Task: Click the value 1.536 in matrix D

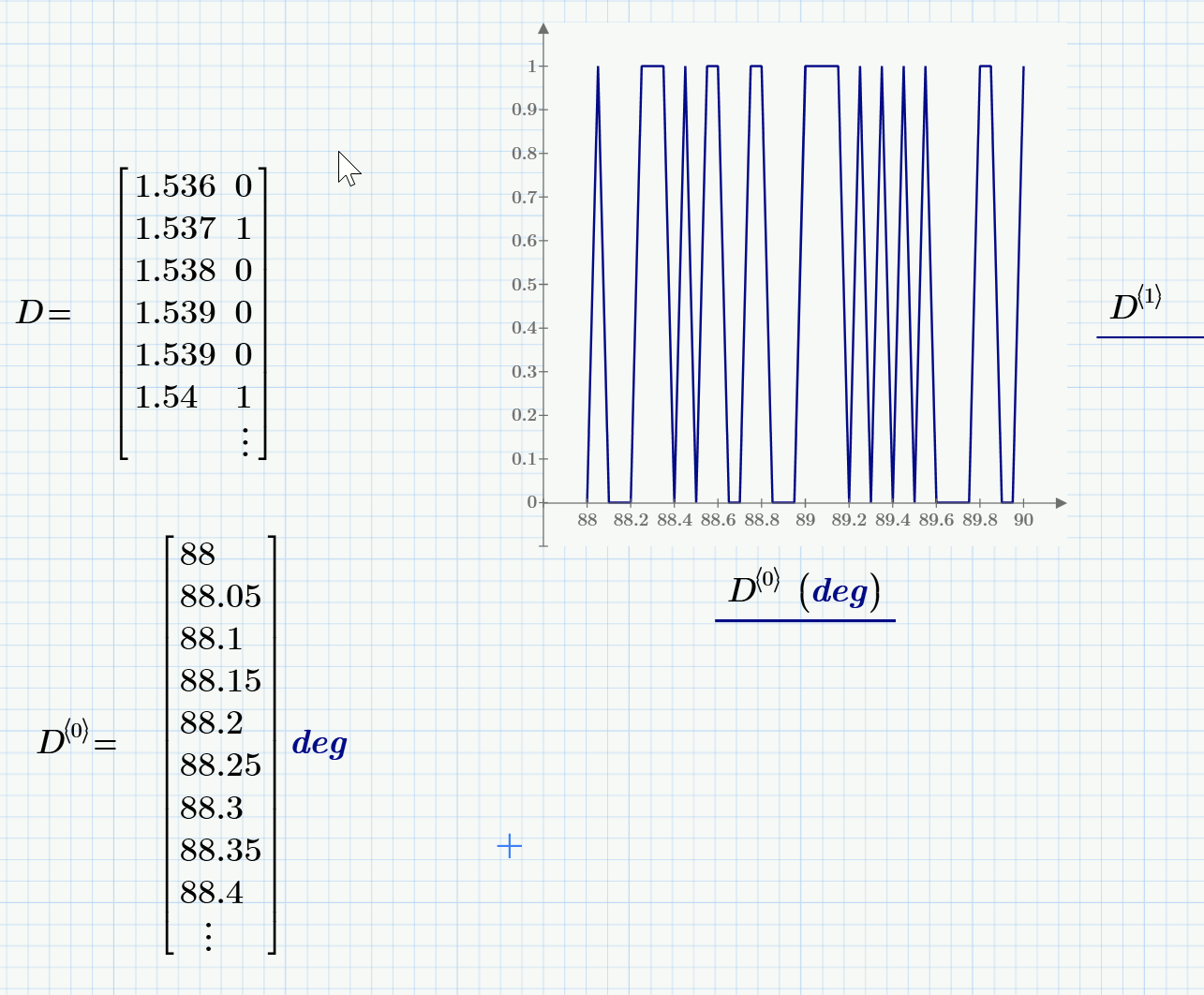Action: click(174, 186)
